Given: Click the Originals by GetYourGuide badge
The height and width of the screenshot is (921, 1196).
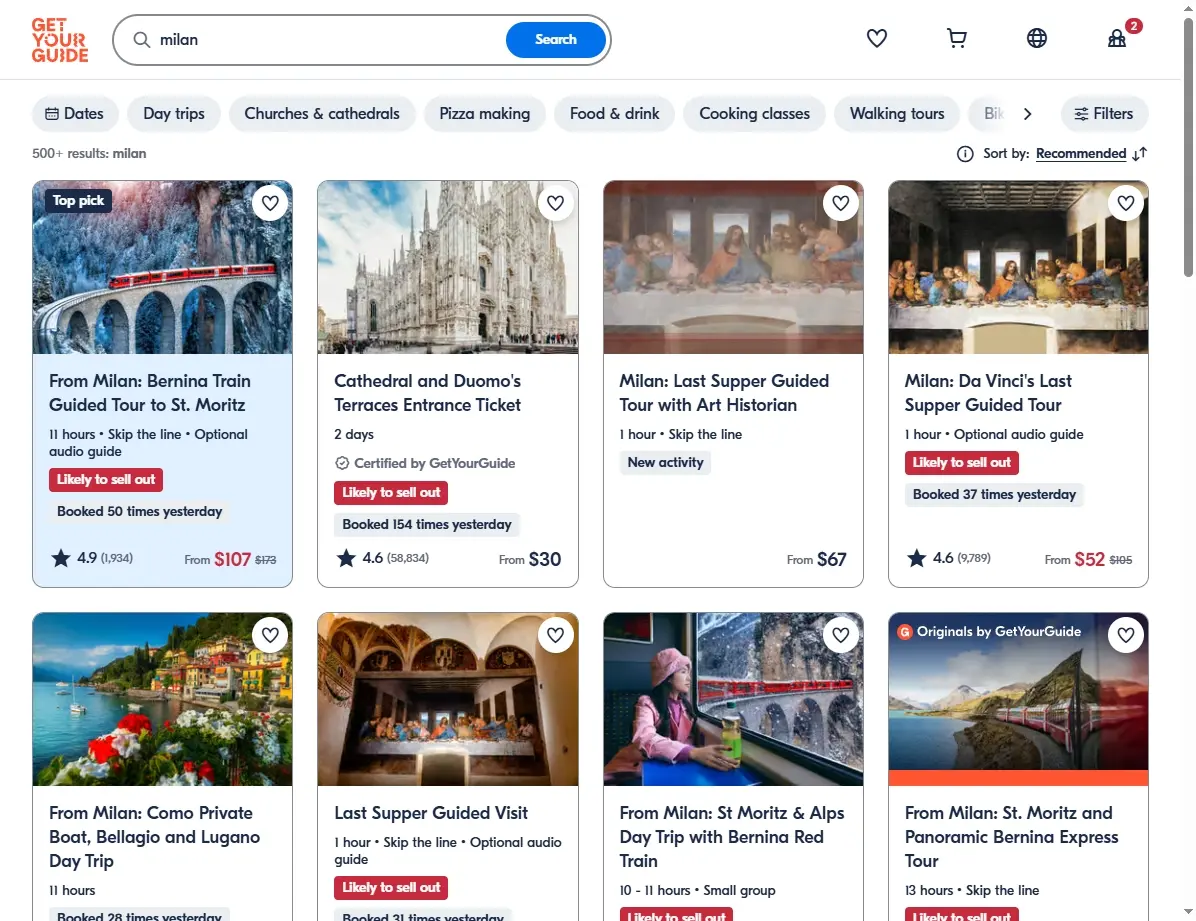Looking at the screenshot, I should (x=989, y=632).
